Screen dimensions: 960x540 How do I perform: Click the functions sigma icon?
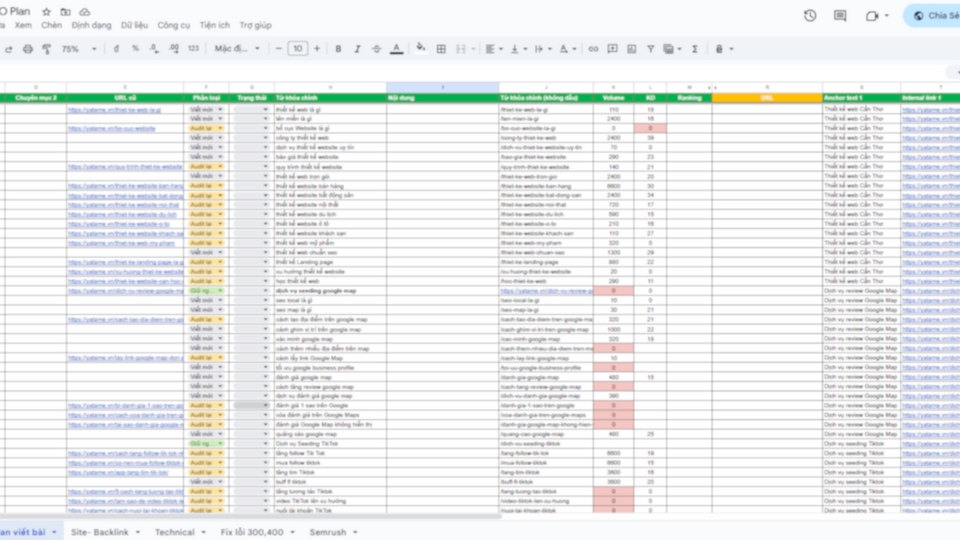694,48
